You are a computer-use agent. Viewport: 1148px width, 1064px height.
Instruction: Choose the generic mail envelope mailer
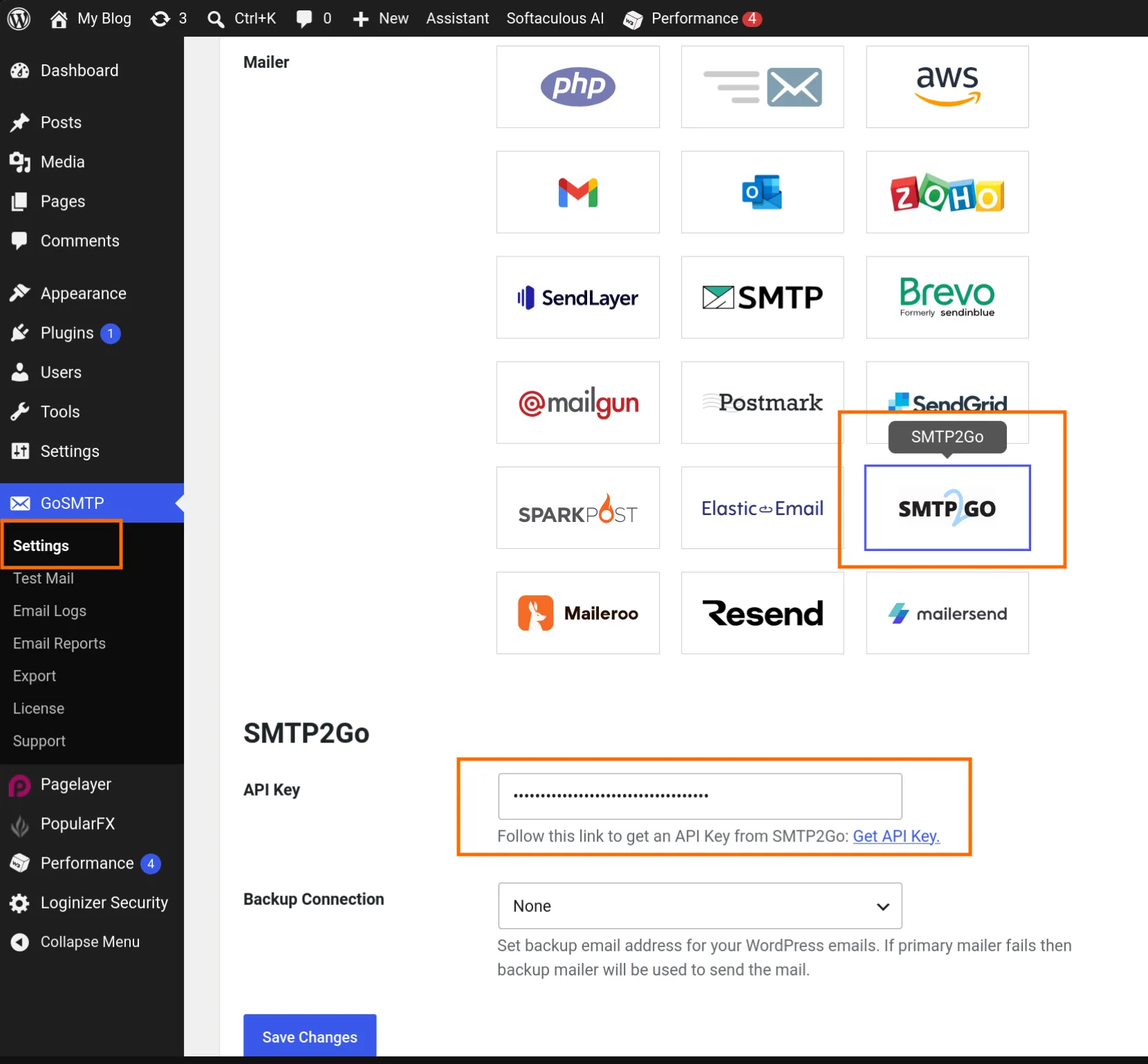(x=762, y=87)
